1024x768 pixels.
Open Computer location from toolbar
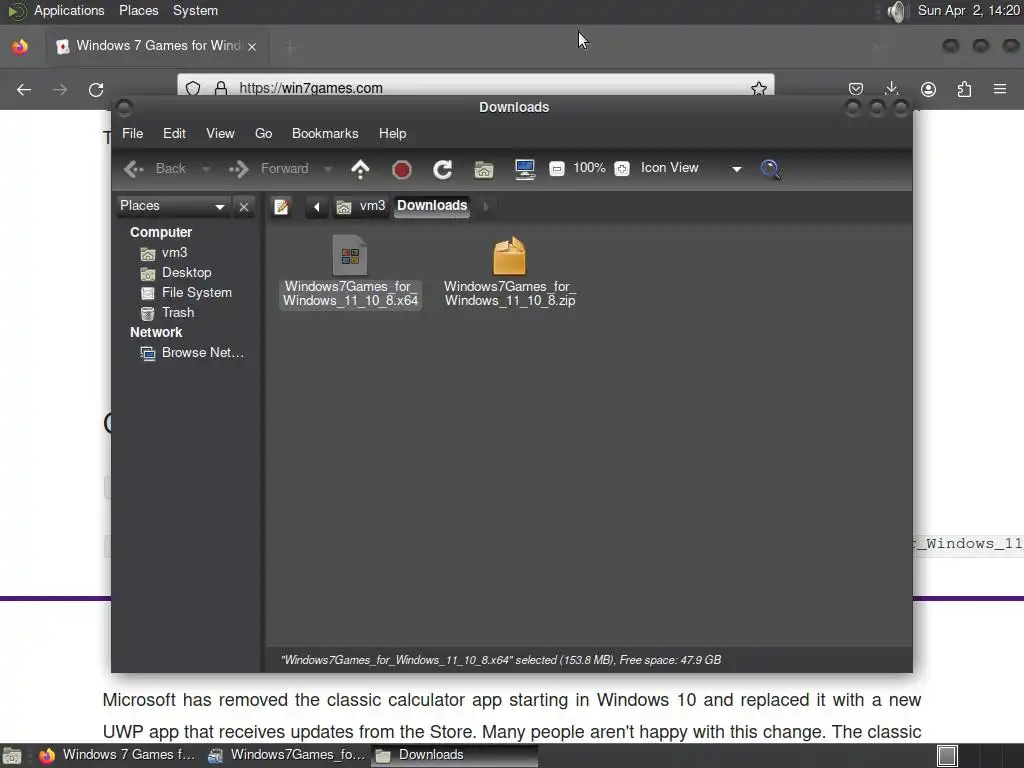pos(525,169)
